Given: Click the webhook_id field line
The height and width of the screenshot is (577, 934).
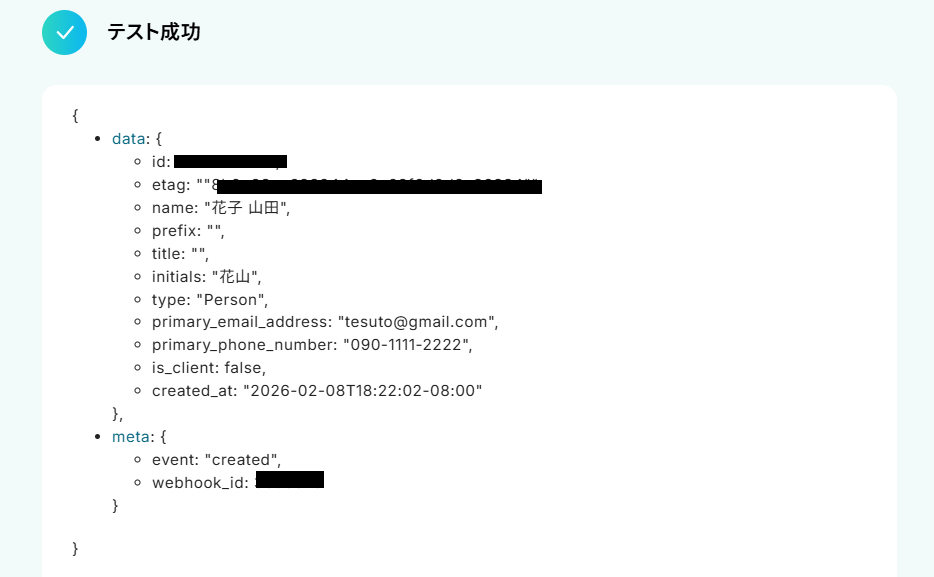Looking at the screenshot, I should click(238, 482).
